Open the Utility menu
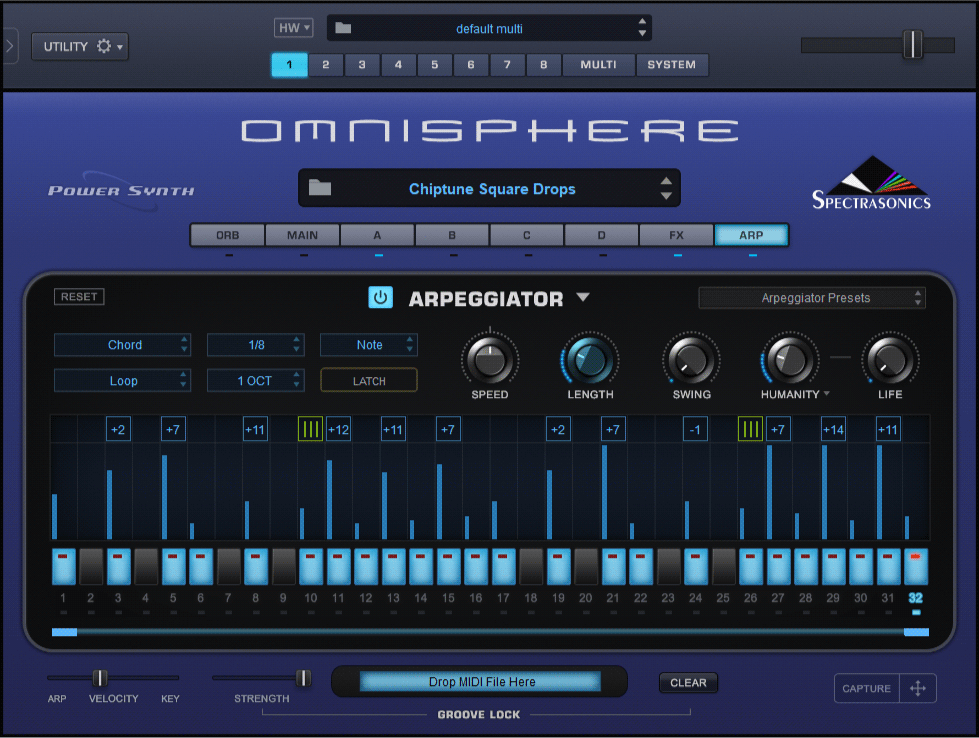The height and width of the screenshot is (738, 979). [x=80, y=46]
